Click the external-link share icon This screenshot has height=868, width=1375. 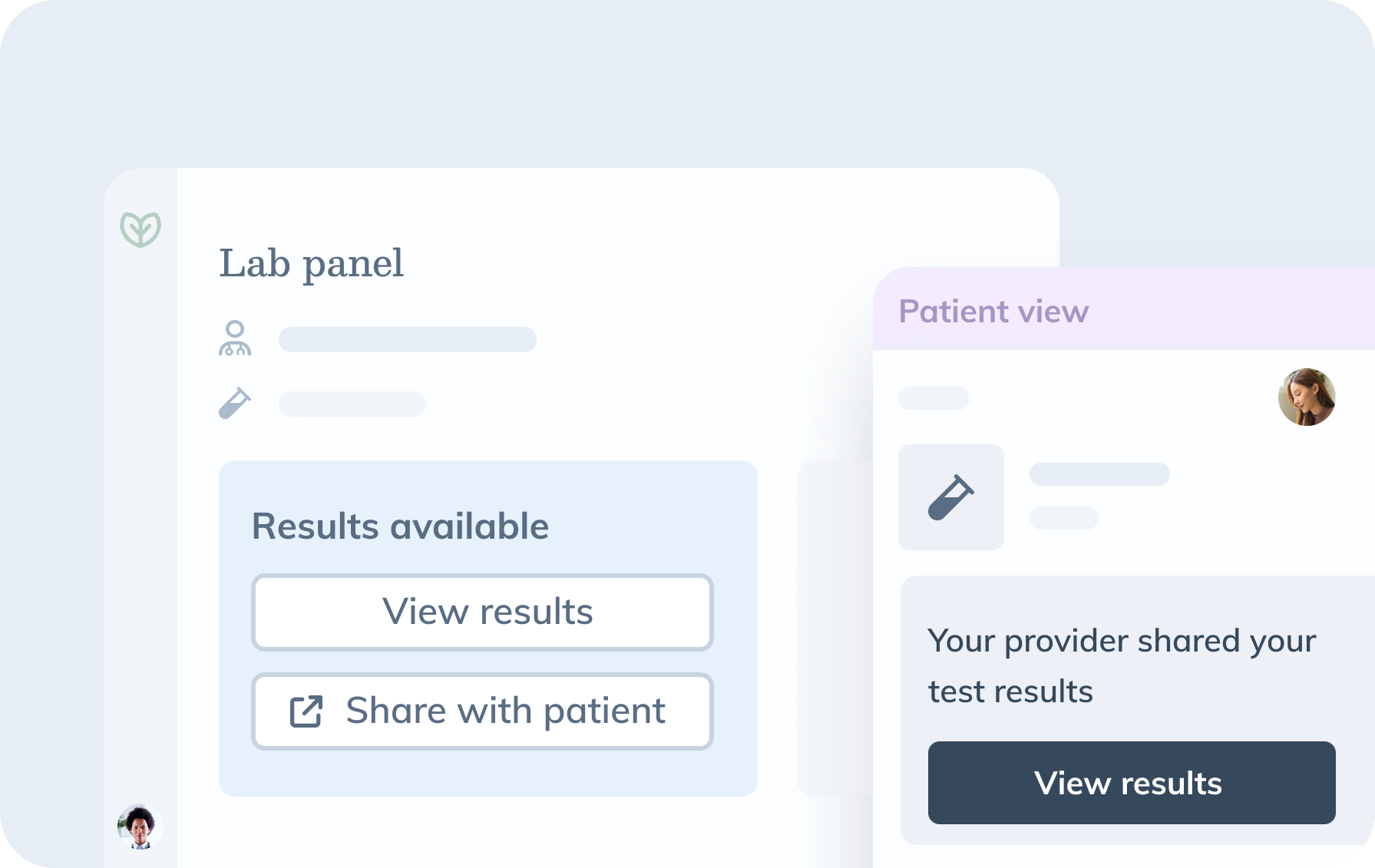pos(306,711)
